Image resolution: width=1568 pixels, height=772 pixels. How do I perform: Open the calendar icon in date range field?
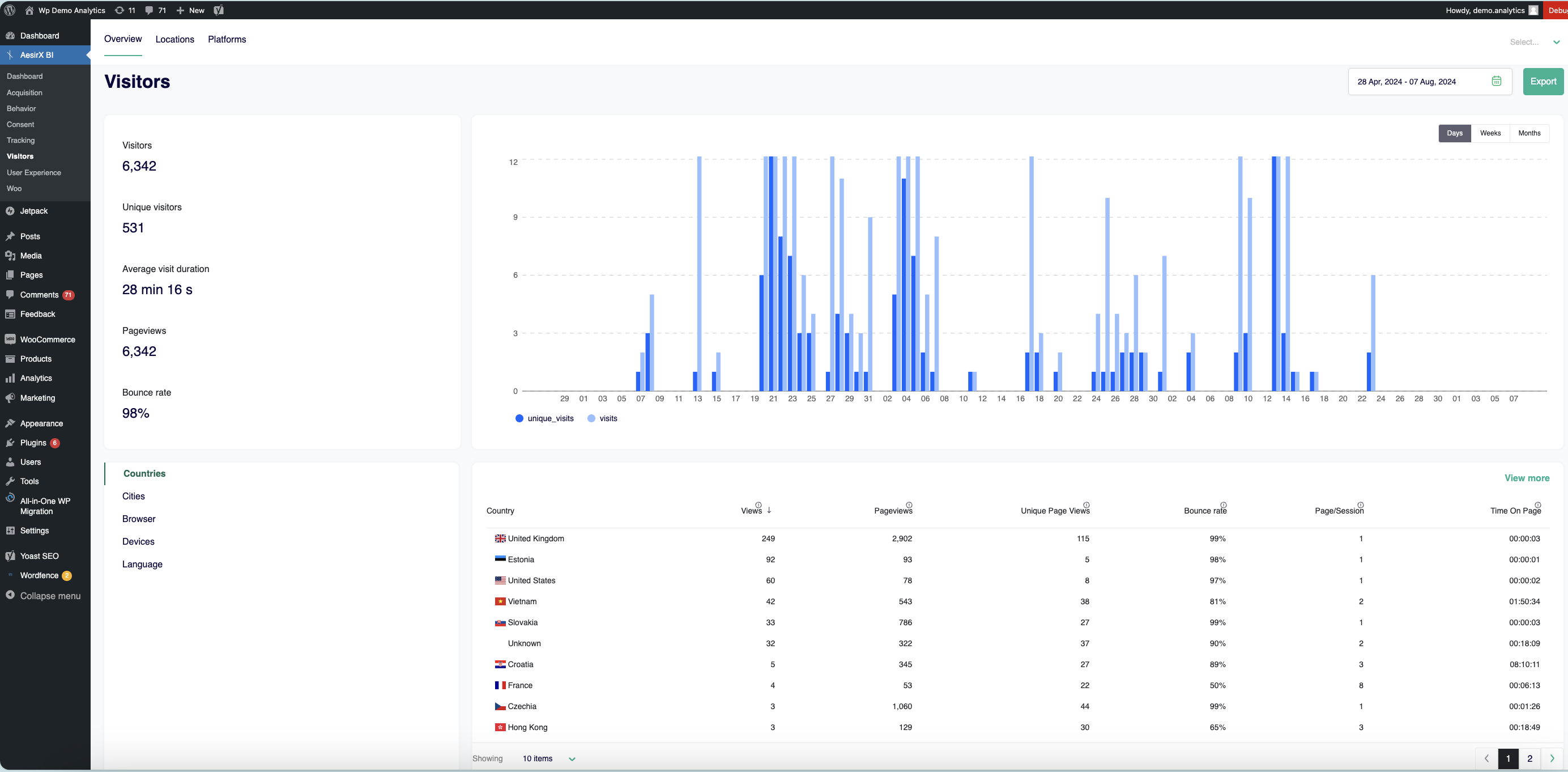[x=1496, y=82]
